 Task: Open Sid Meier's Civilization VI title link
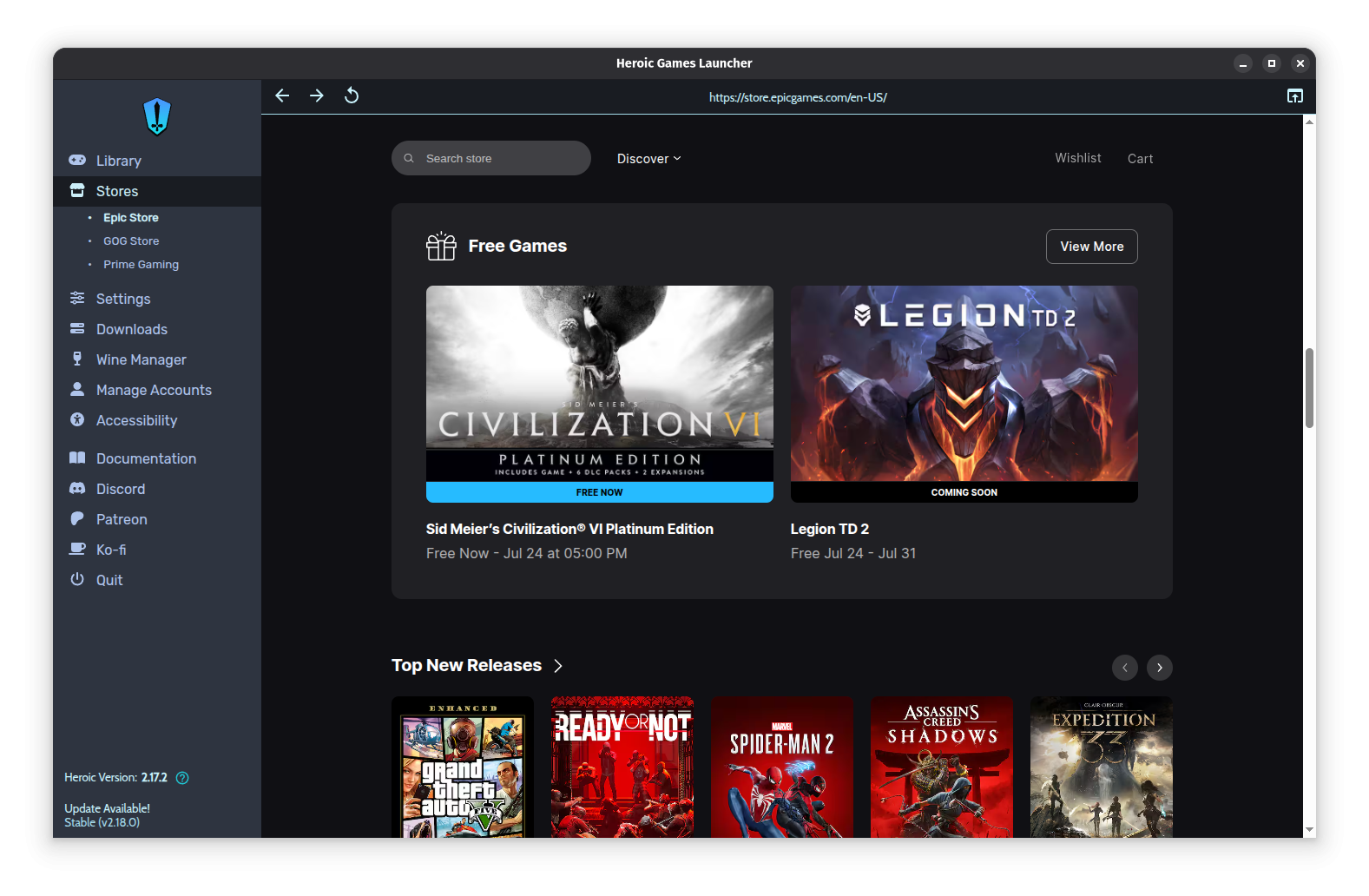click(x=569, y=529)
